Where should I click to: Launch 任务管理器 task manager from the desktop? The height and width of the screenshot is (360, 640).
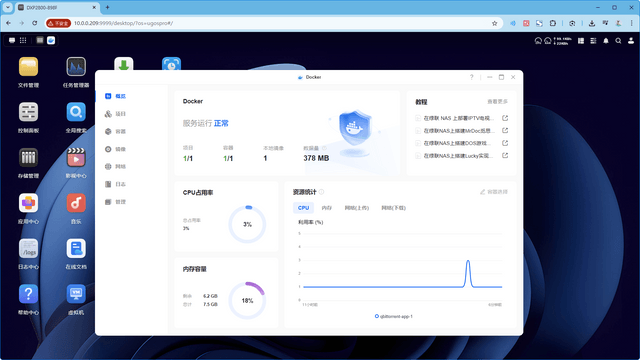pos(76,67)
